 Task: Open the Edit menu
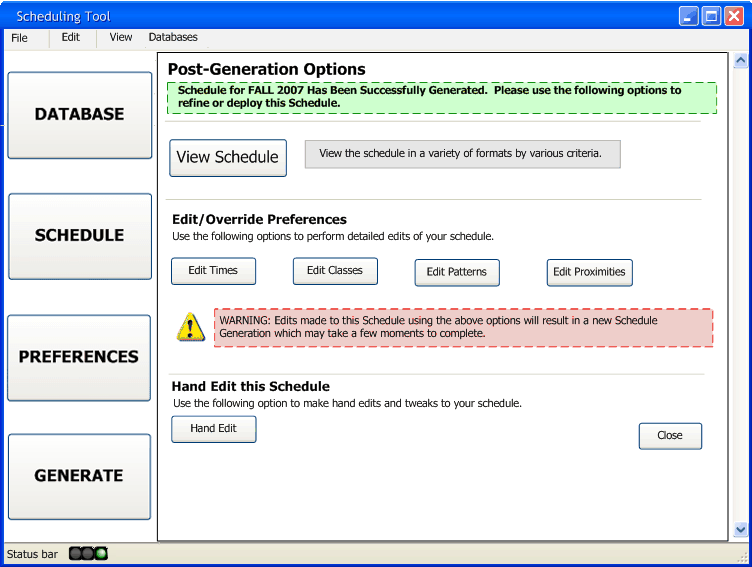70,37
